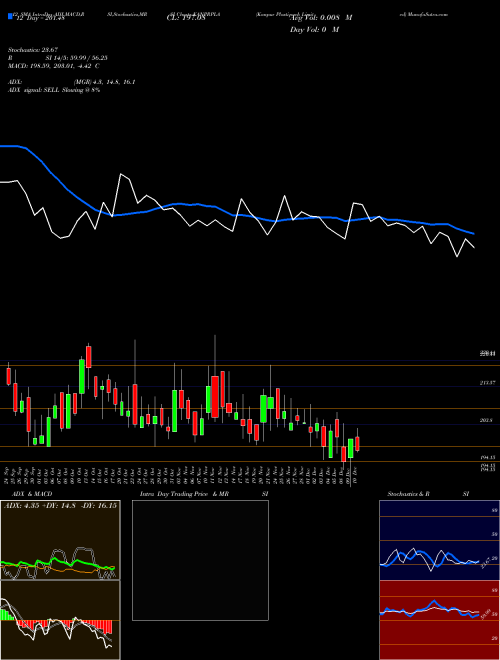Click the Intra Day Trading Price panel title
500x660 pixels.
[204, 494]
